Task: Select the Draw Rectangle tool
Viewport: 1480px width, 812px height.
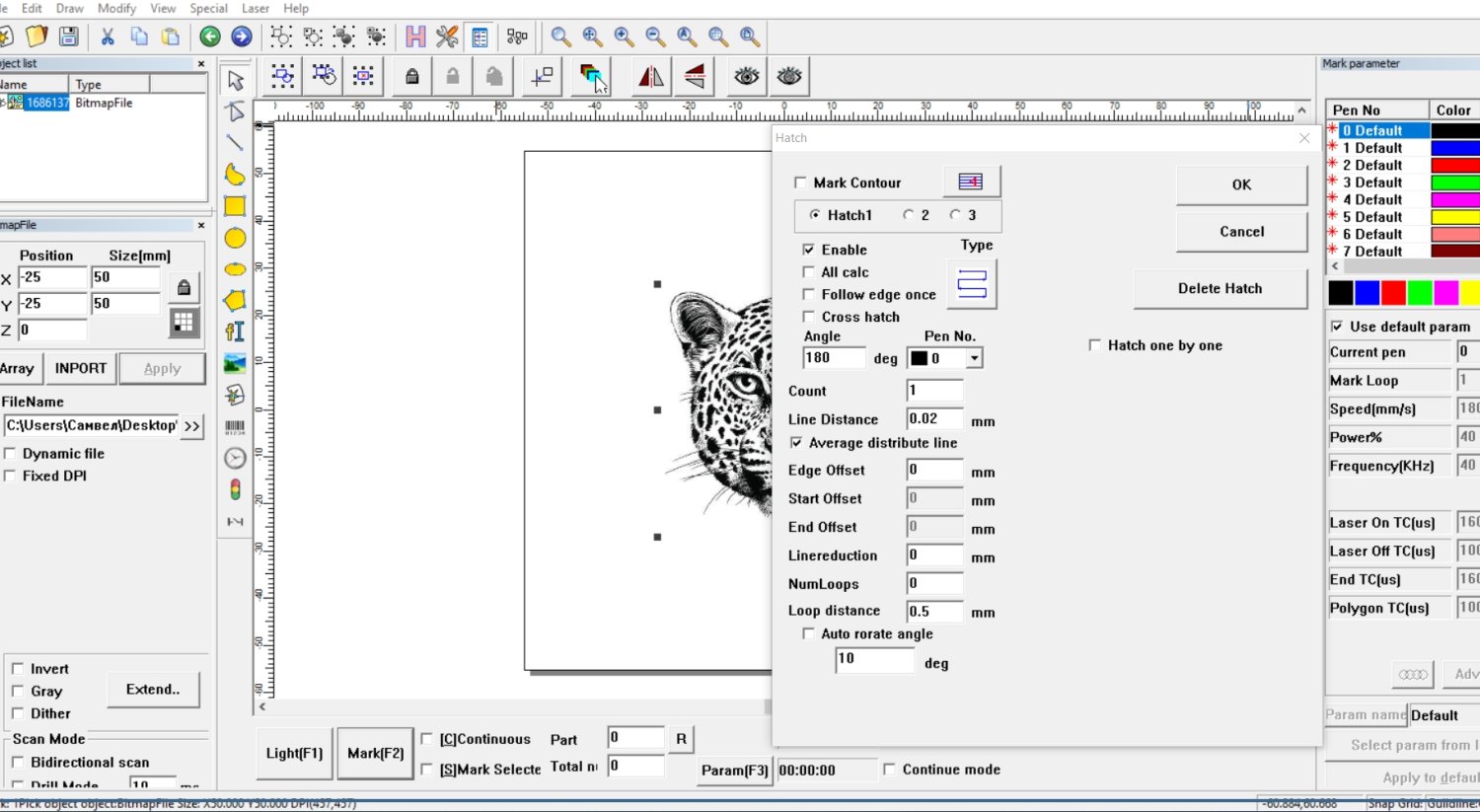Action: pyautogui.click(x=235, y=206)
